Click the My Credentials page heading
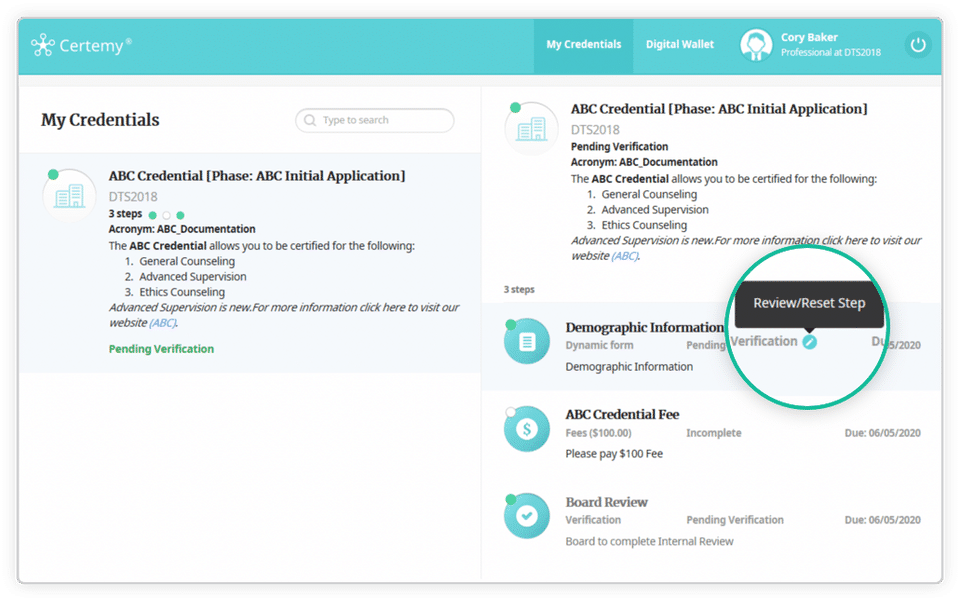The image size is (960, 601). (100, 120)
